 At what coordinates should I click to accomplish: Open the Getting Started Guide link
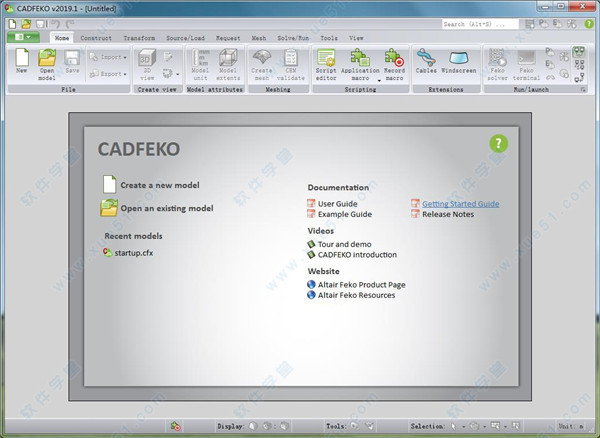point(455,204)
